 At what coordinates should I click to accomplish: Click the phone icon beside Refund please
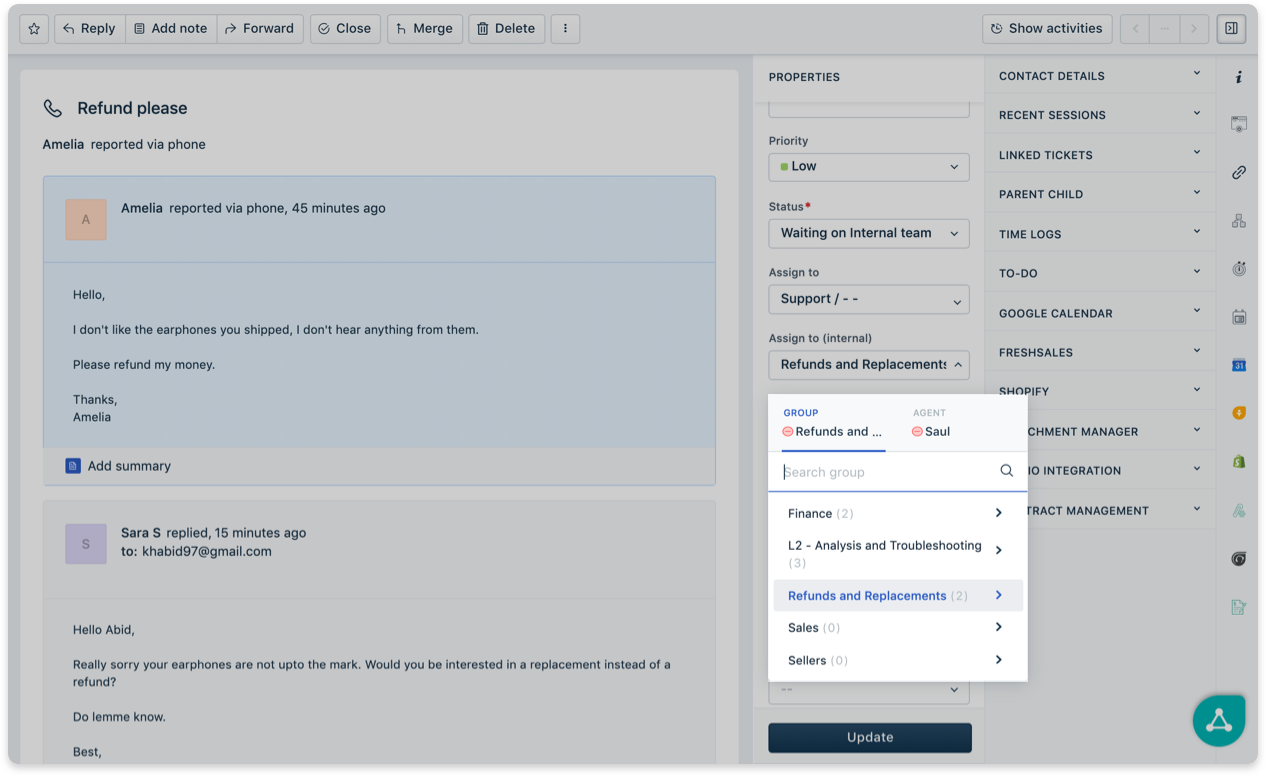coord(52,108)
